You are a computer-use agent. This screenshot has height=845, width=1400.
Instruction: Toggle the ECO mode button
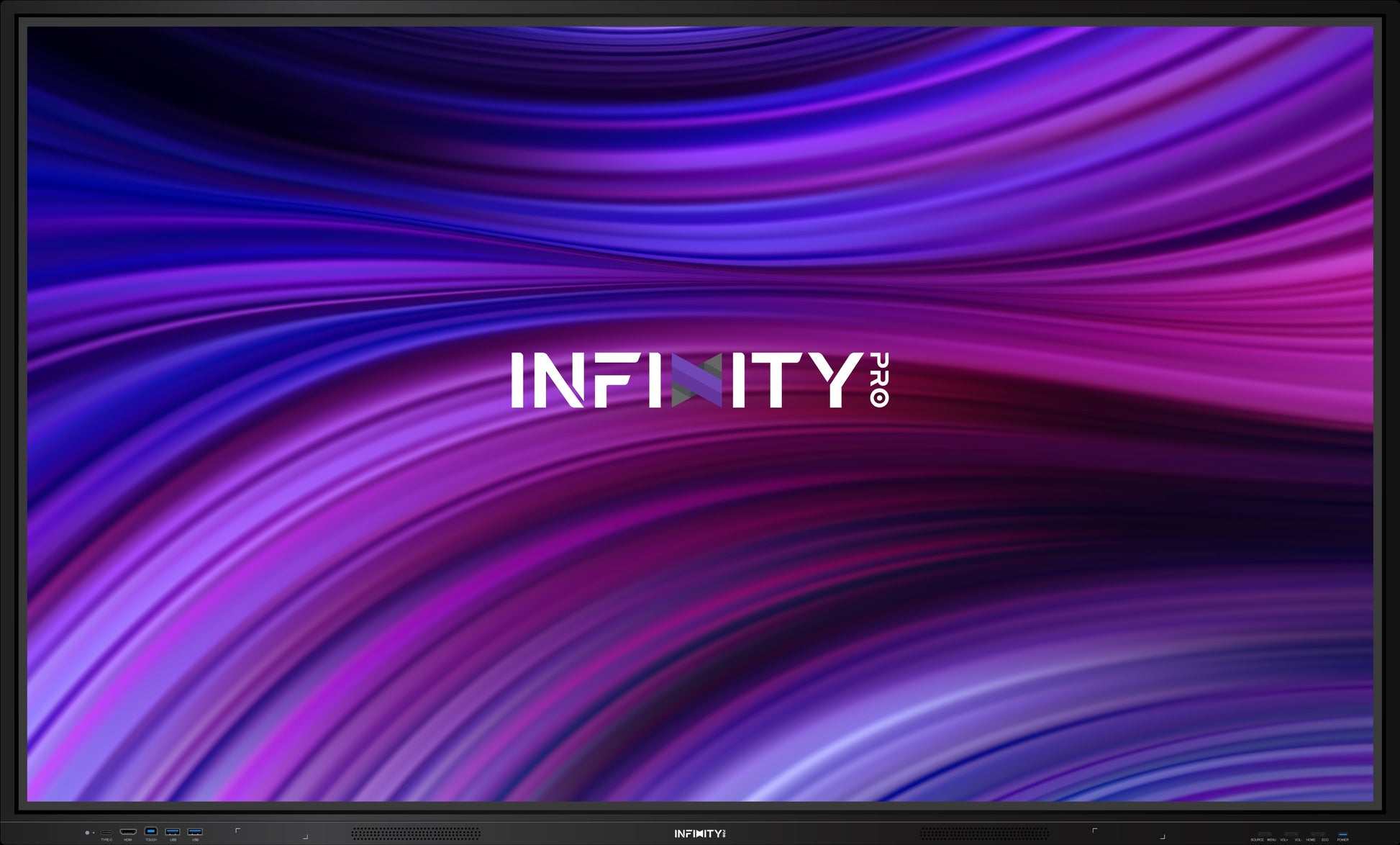pyautogui.click(x=1323, y=834)
